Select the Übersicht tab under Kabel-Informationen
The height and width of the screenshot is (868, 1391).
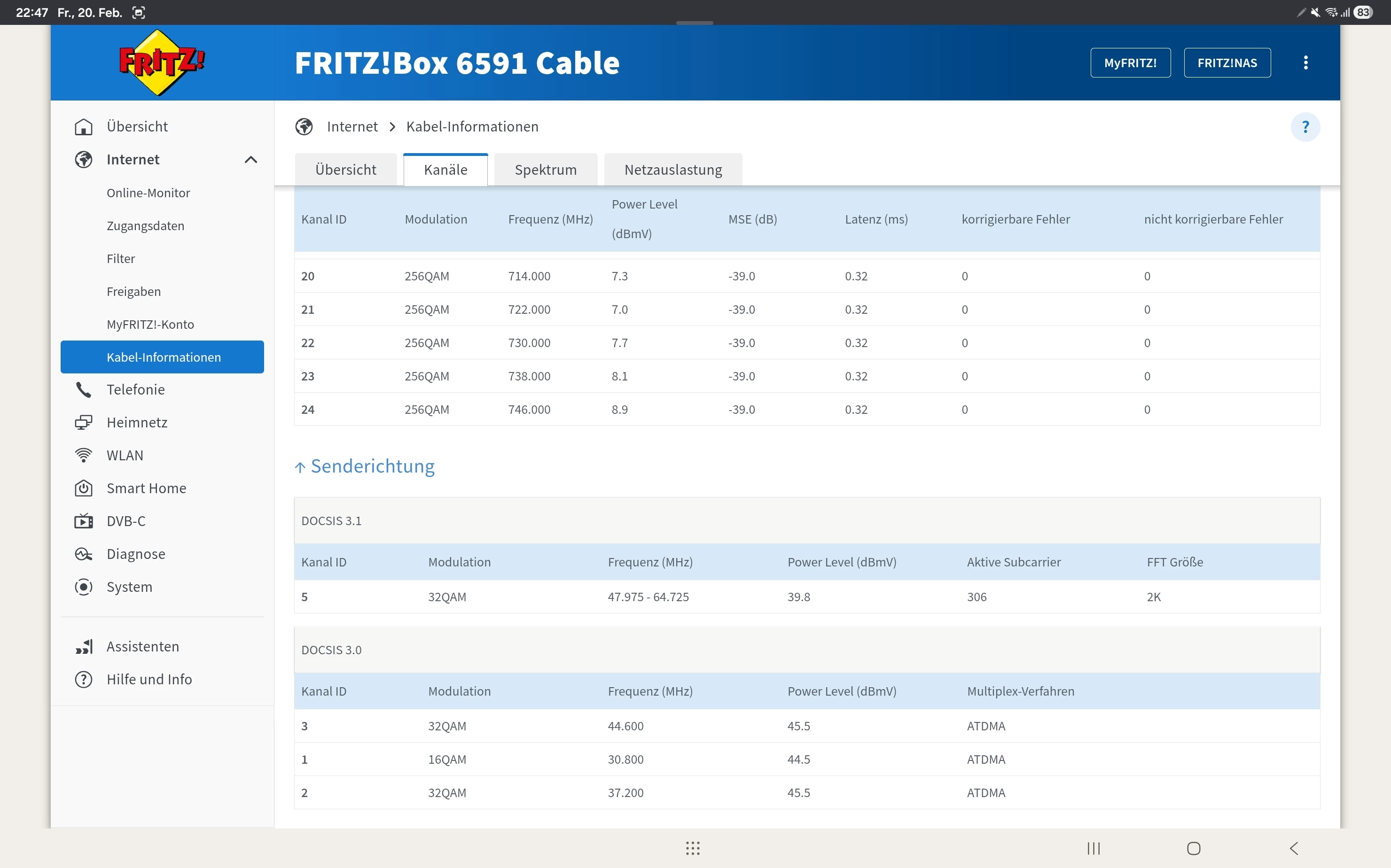(345, 170)
